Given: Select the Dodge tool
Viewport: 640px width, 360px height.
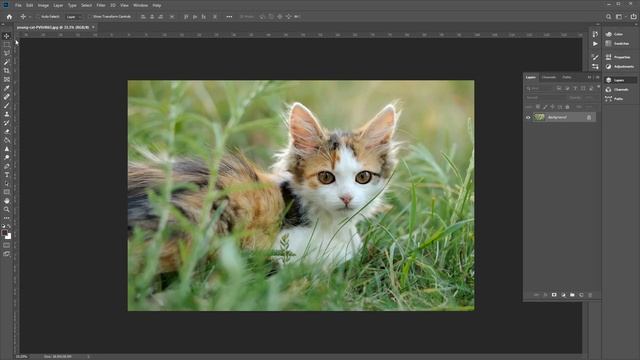Looking at the screenshot, I should [x=7, y=158].
